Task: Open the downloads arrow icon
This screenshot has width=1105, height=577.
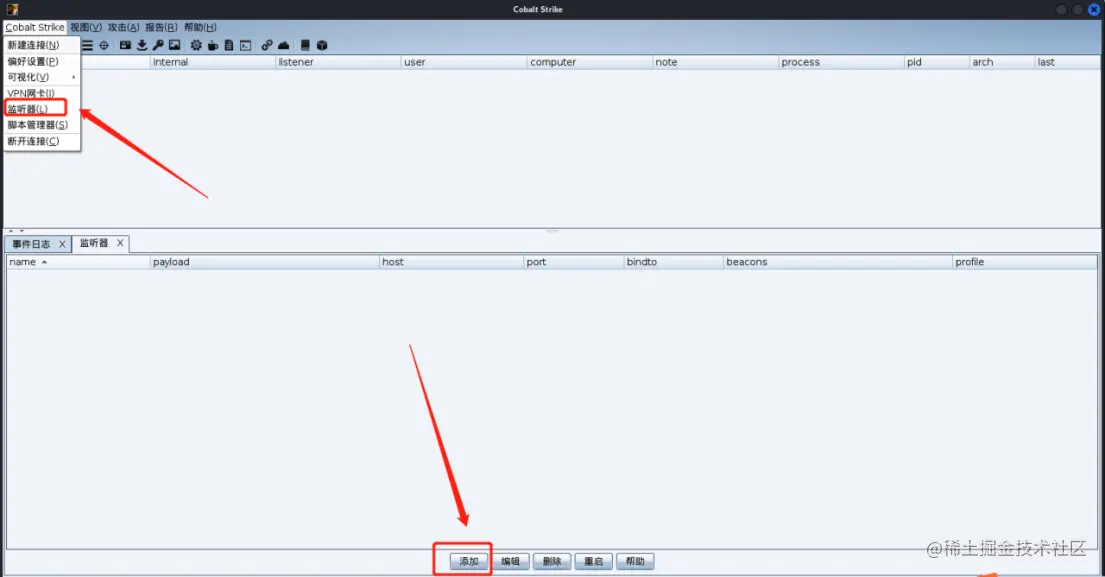Action: 142,45
